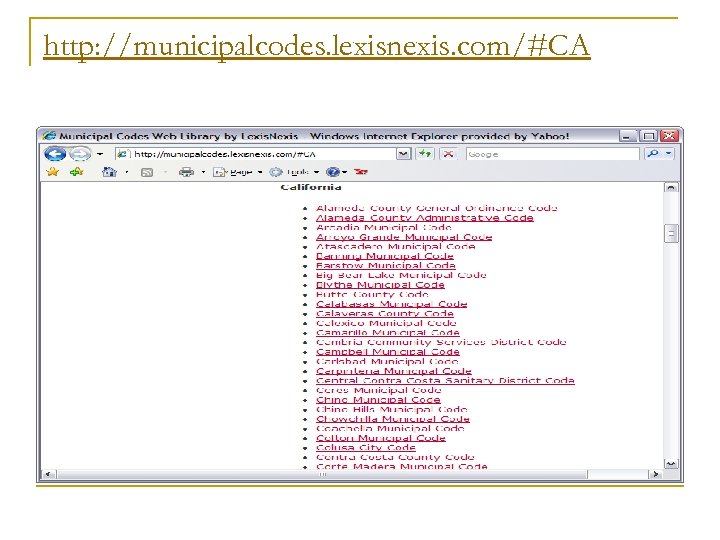Open Arroyo Grande Municipal Code link

404,237
